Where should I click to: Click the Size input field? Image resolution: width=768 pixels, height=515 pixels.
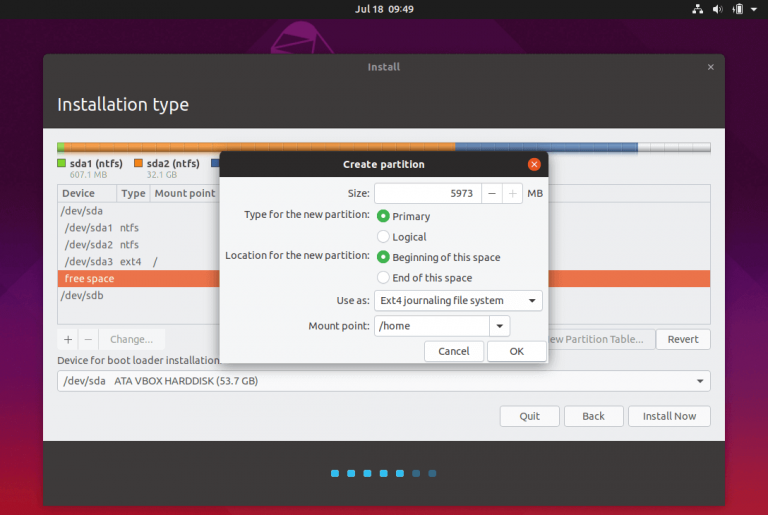point(427,194)
